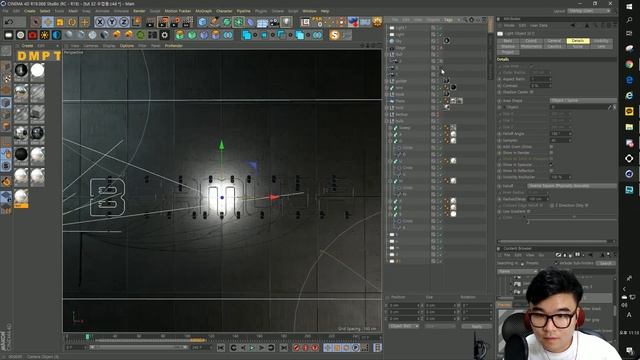This screenshot has width=640, height=360.
Task: Click the Light object icon
Action: tap(287, 22)
